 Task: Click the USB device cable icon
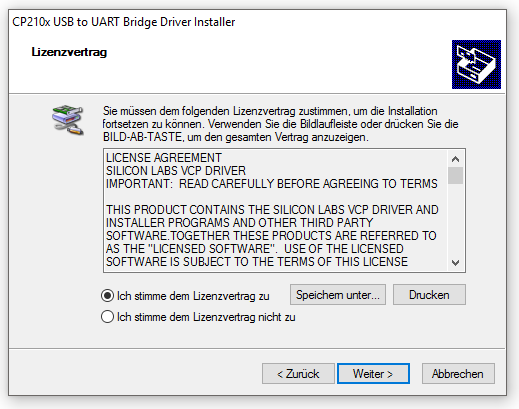(68, 120)
